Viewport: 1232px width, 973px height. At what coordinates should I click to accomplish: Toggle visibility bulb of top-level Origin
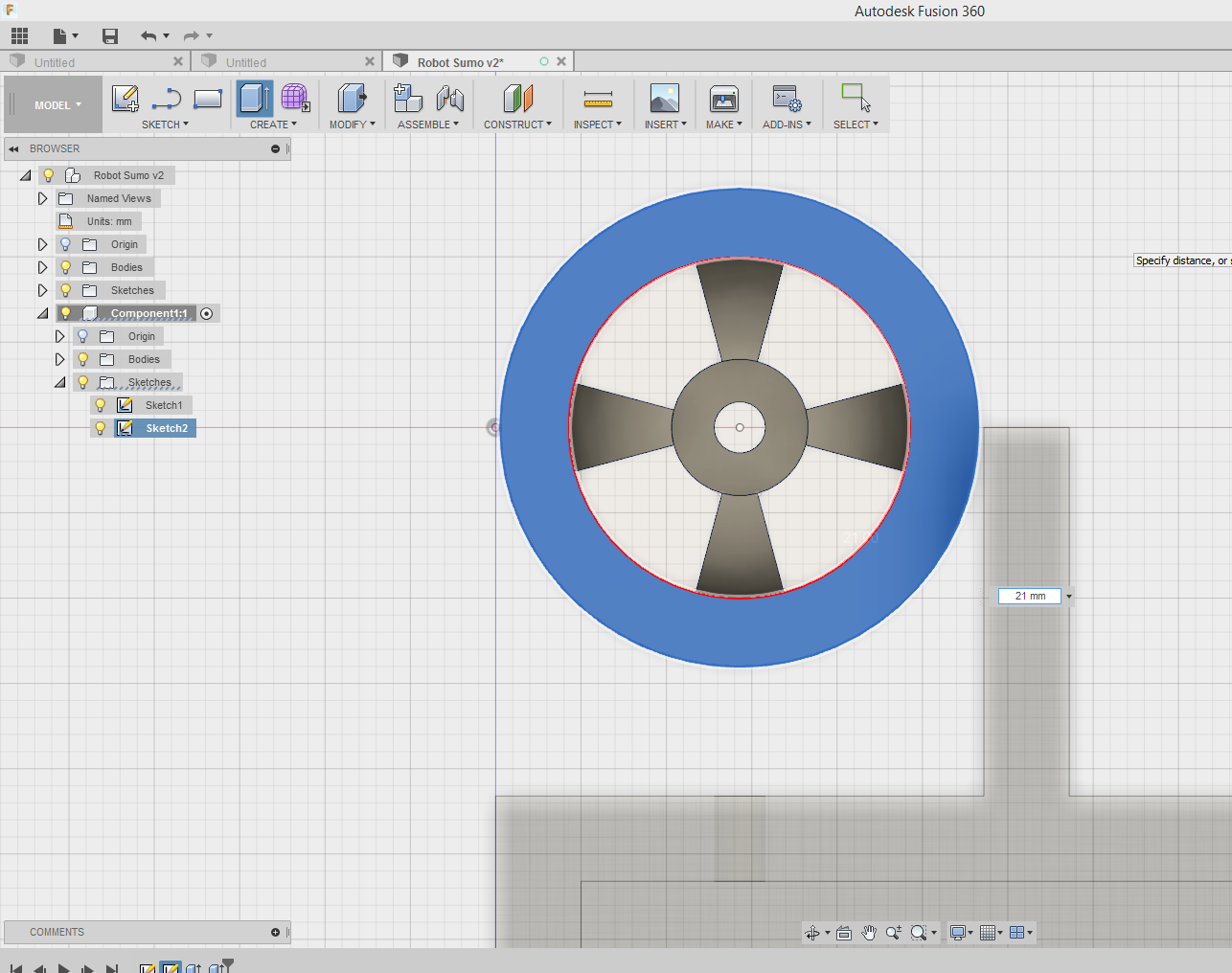click(x=65, y=244)
